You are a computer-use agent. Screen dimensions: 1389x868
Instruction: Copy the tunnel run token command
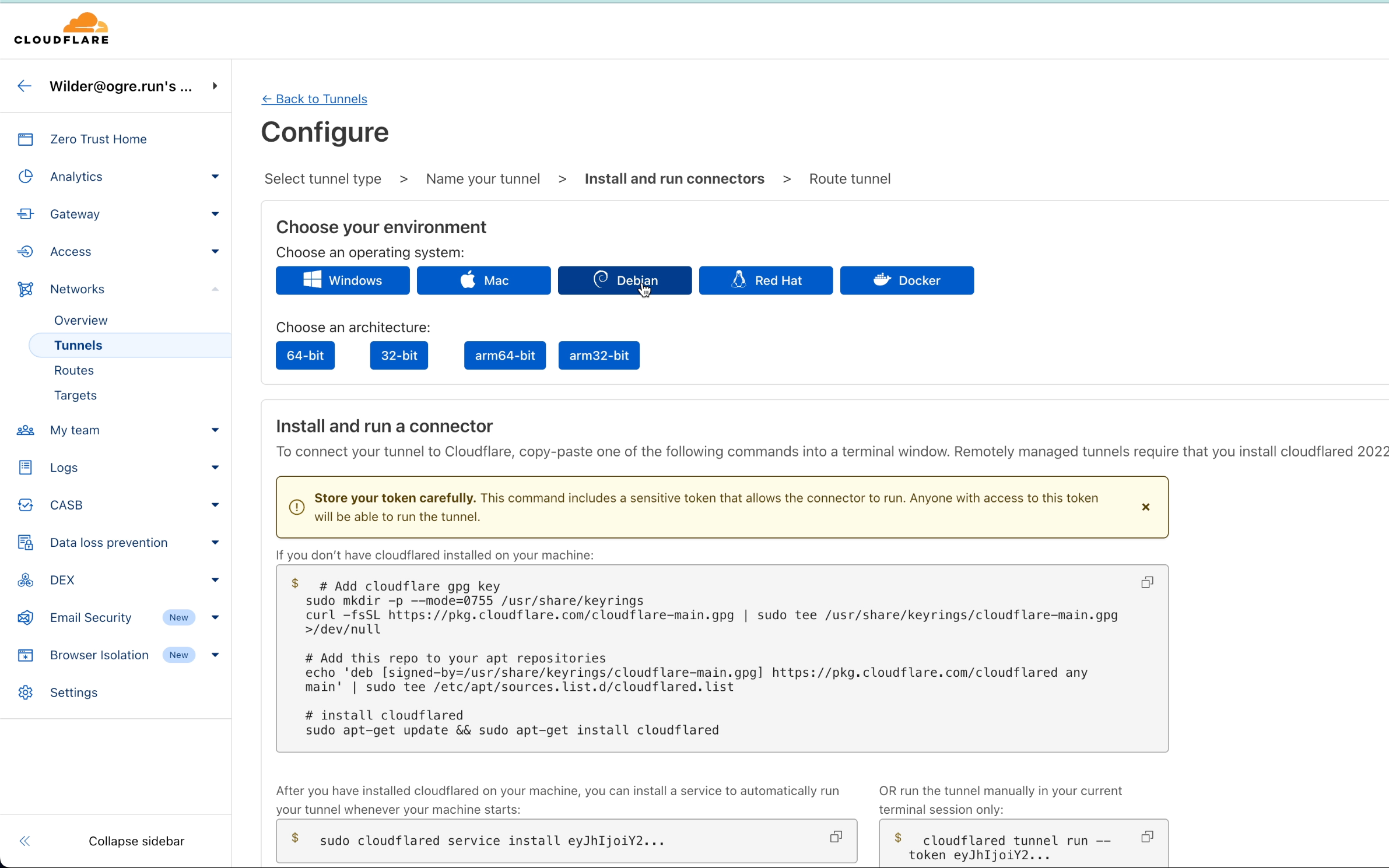pyautogui.click(x=1146, y=837)
